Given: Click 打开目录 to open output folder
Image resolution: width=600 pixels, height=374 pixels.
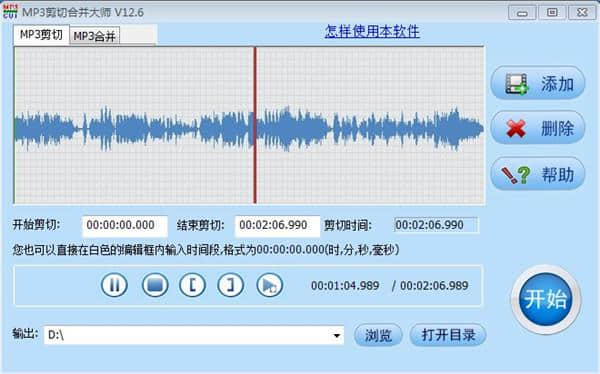Looking at the screenshot, I should [448, 335].
